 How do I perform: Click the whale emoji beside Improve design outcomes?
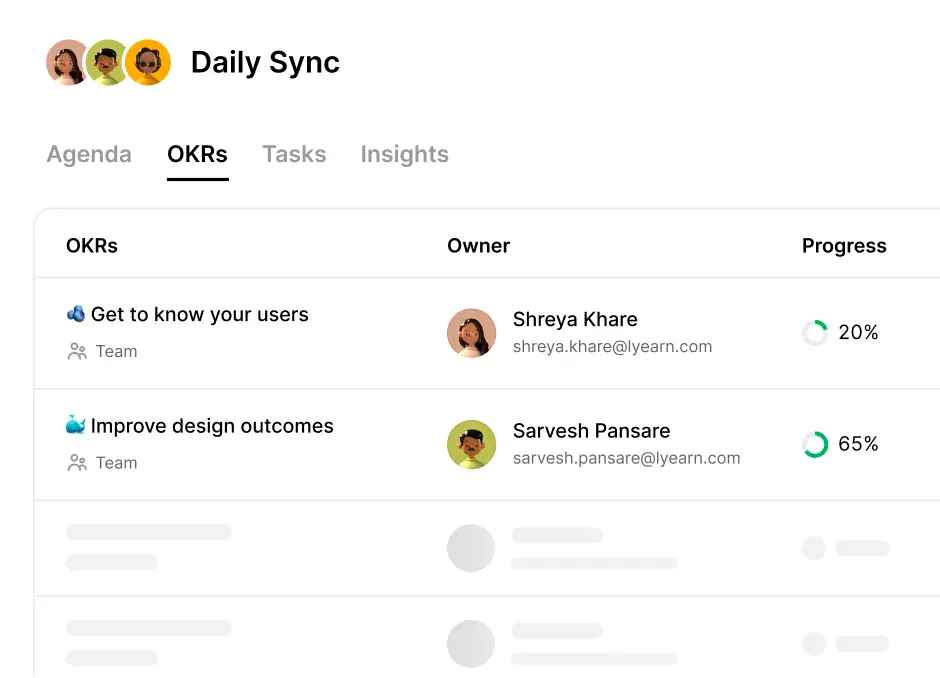pyautogui.click(x=76, y=425)
